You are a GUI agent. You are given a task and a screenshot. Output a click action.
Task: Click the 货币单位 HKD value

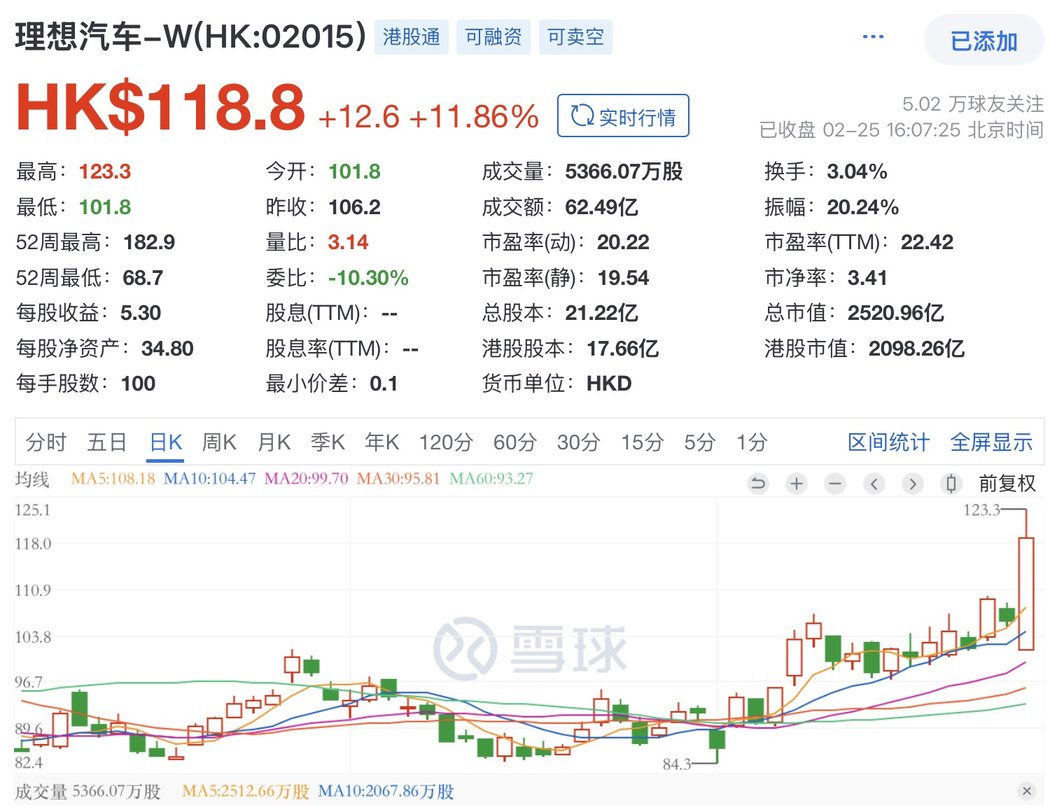609,384
